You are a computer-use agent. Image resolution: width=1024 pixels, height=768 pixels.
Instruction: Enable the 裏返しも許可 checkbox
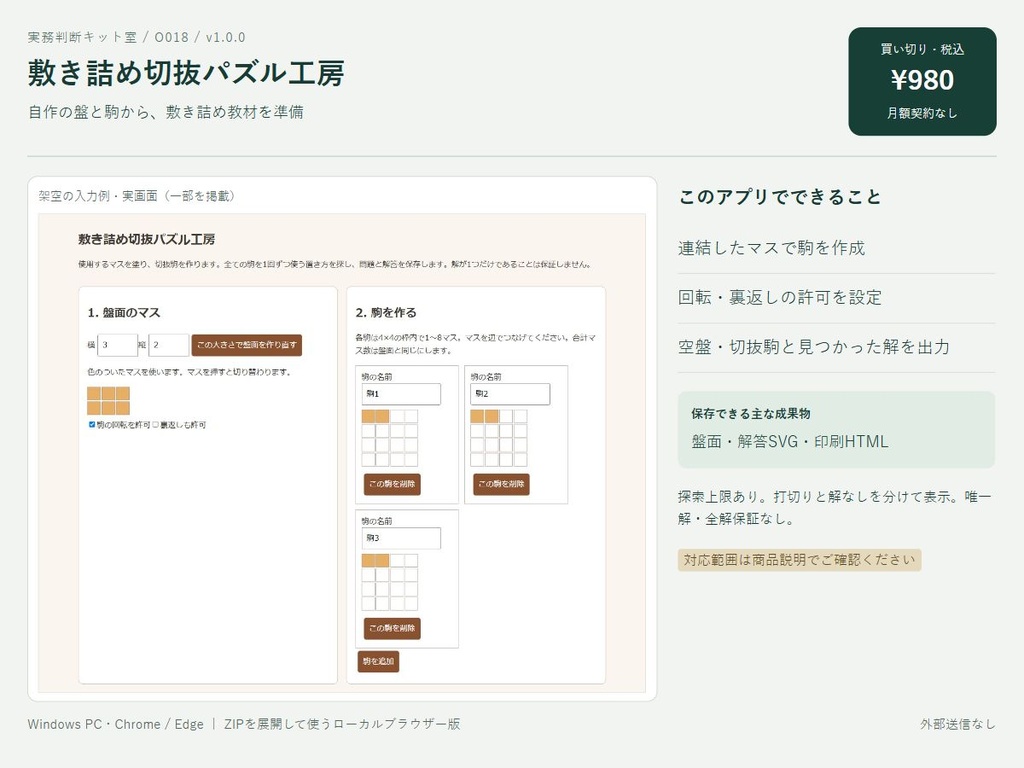pyautogui.click(x=155, y=424)
